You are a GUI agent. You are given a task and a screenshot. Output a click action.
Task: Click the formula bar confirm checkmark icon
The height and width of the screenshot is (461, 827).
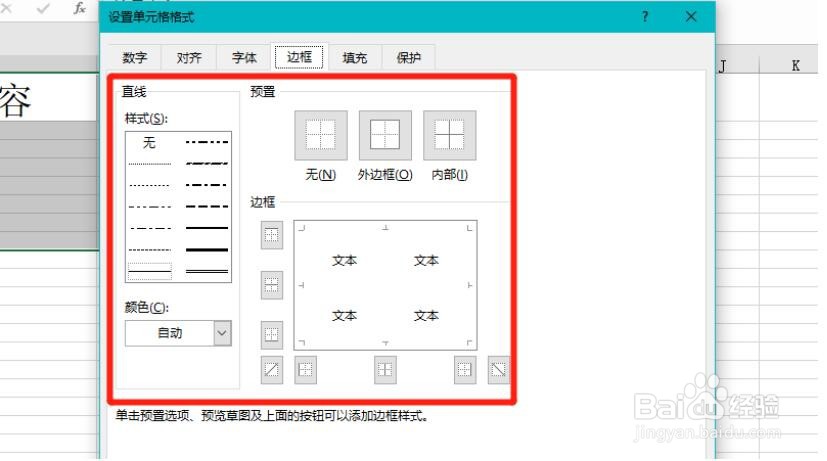tap(43, 8)
